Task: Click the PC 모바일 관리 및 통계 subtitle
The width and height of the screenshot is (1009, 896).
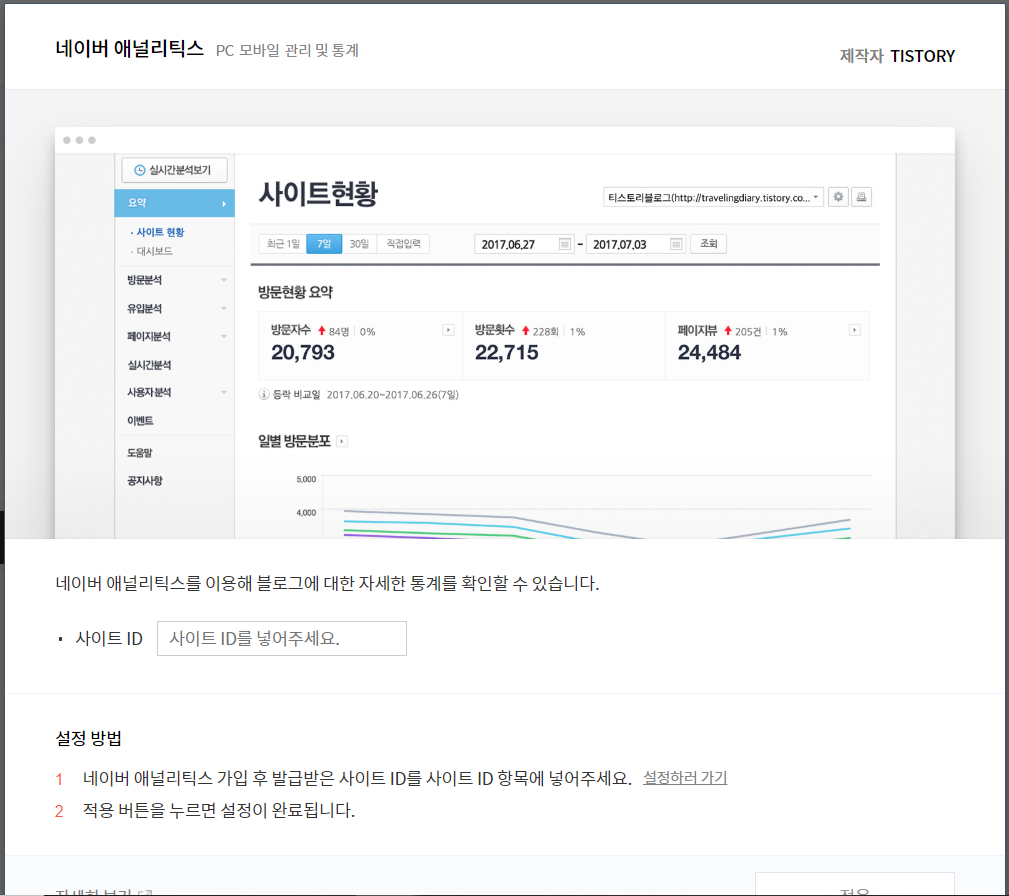Action: 287,50
